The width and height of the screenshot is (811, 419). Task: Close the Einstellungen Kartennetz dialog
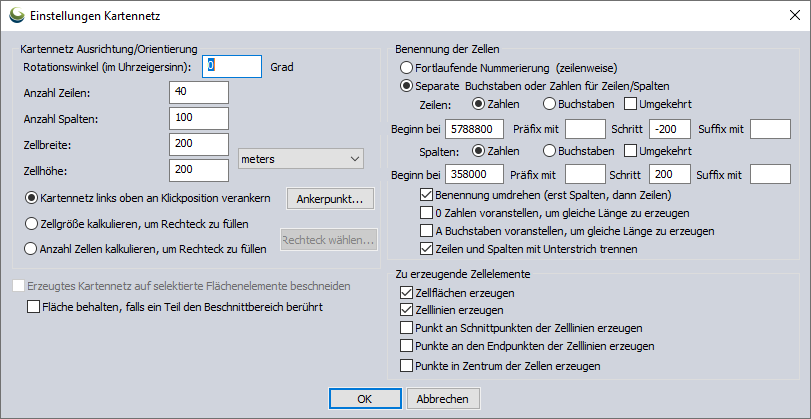[x=795, y=15]
